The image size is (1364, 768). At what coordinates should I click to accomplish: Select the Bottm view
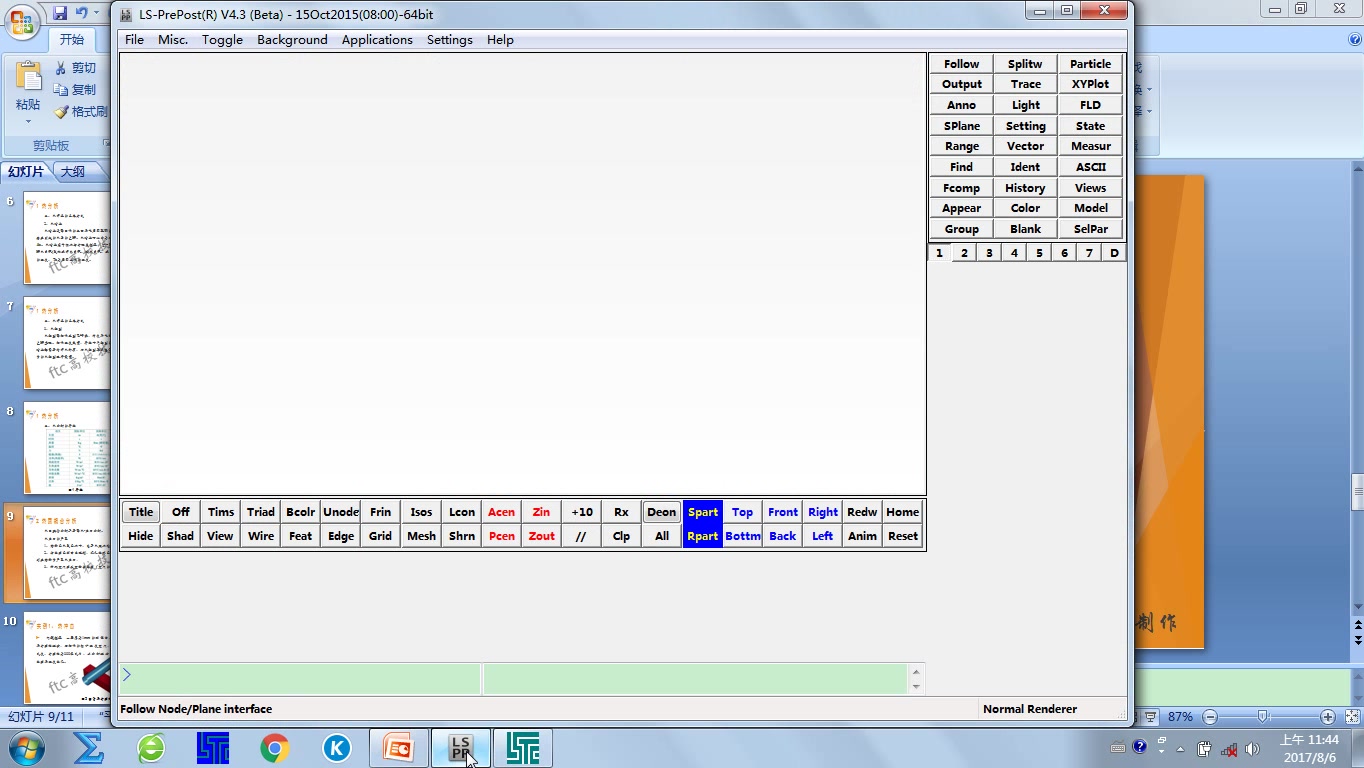[x=742, y=536]
